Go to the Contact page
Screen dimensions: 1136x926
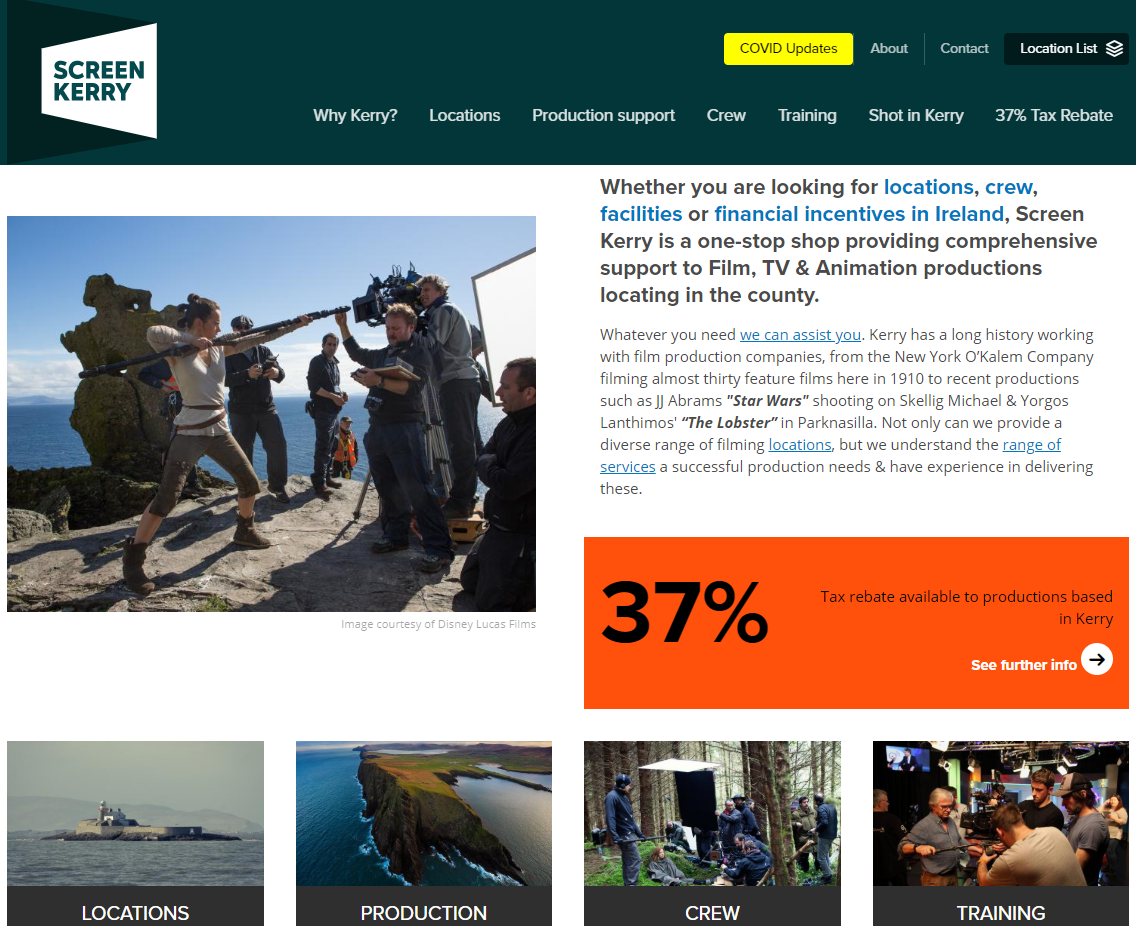(x=964, y=49)
